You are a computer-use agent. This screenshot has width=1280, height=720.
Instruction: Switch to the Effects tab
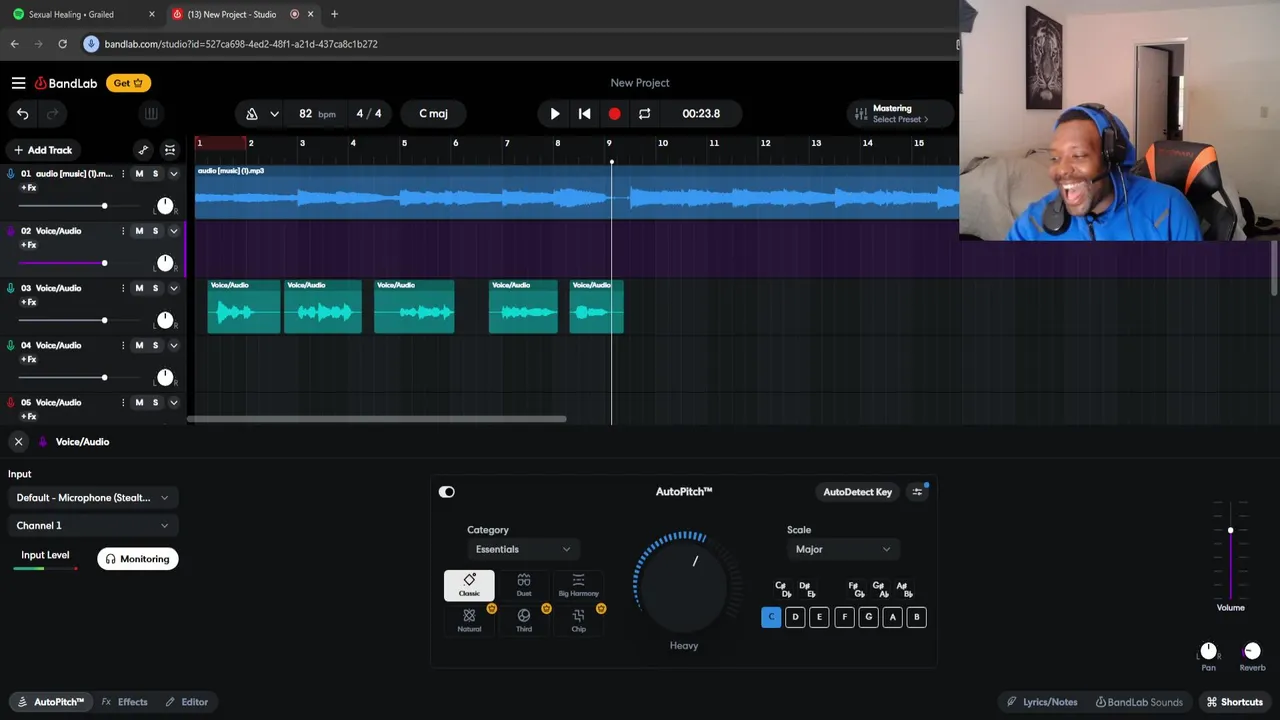click(x=125, y=702)
